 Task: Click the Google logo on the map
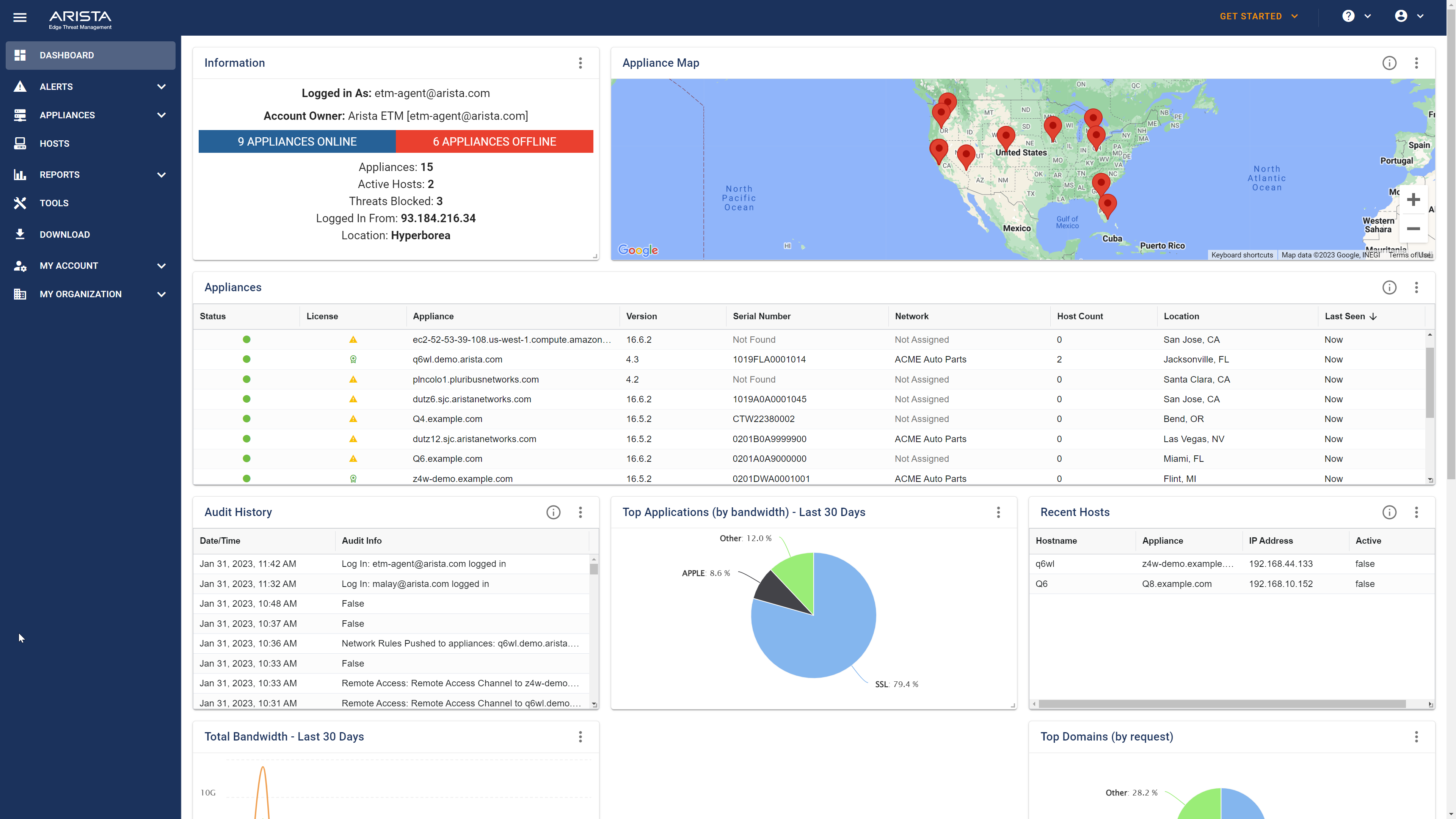(638, 250)
